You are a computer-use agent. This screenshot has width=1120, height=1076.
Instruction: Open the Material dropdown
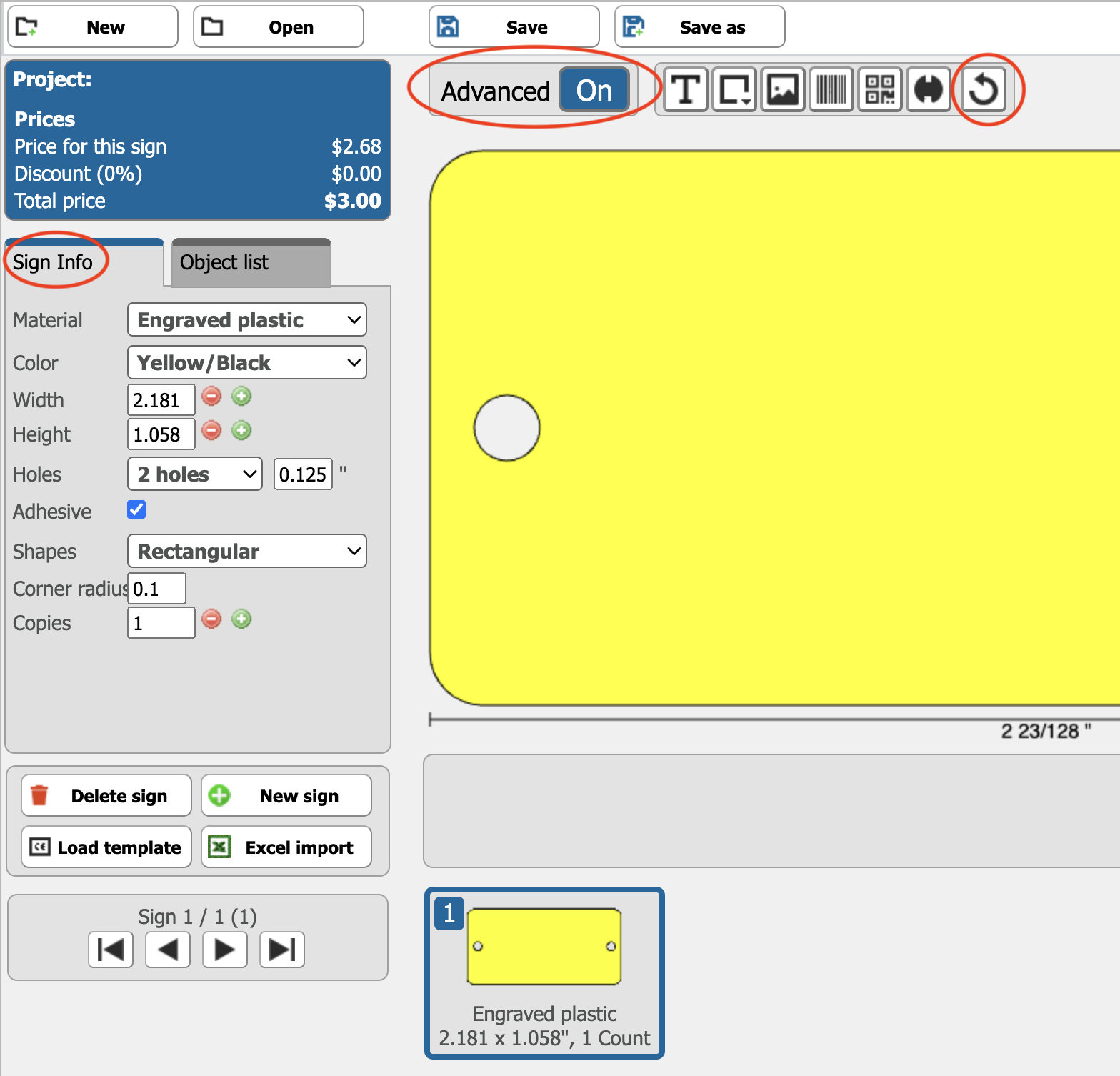[247, 319]
